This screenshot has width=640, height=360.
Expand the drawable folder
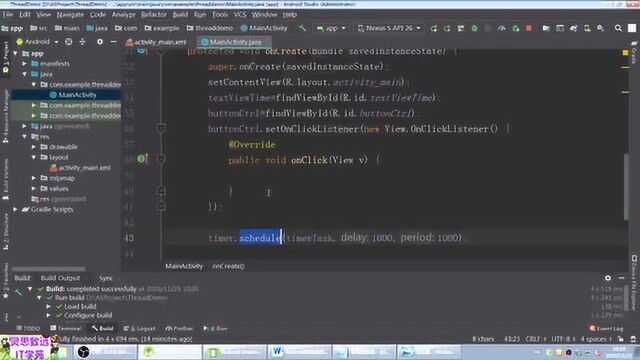point(34,147)
